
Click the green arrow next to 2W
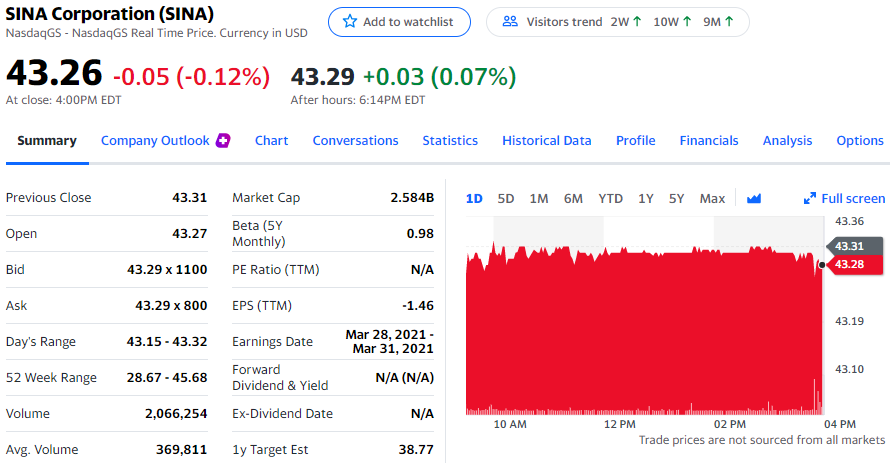pyautogui.click(x=637, y=22)
